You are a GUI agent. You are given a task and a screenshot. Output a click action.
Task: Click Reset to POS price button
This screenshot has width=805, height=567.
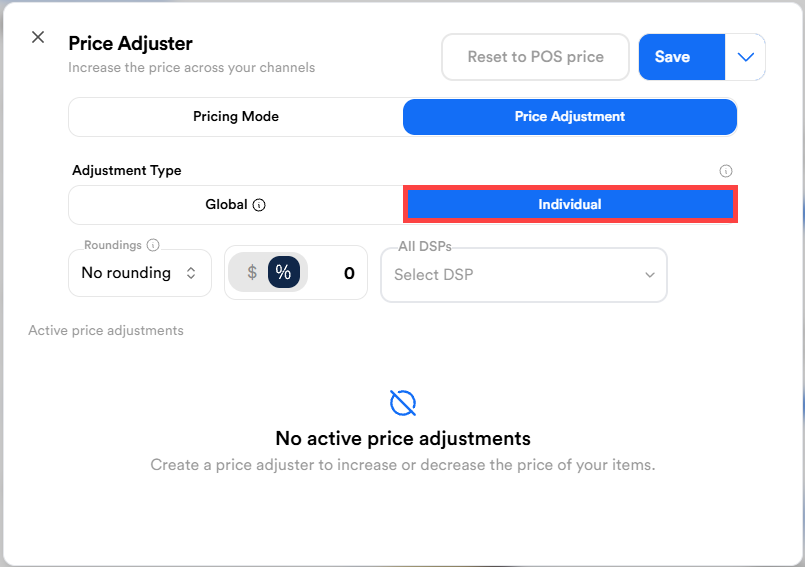(x=535, y=57)
